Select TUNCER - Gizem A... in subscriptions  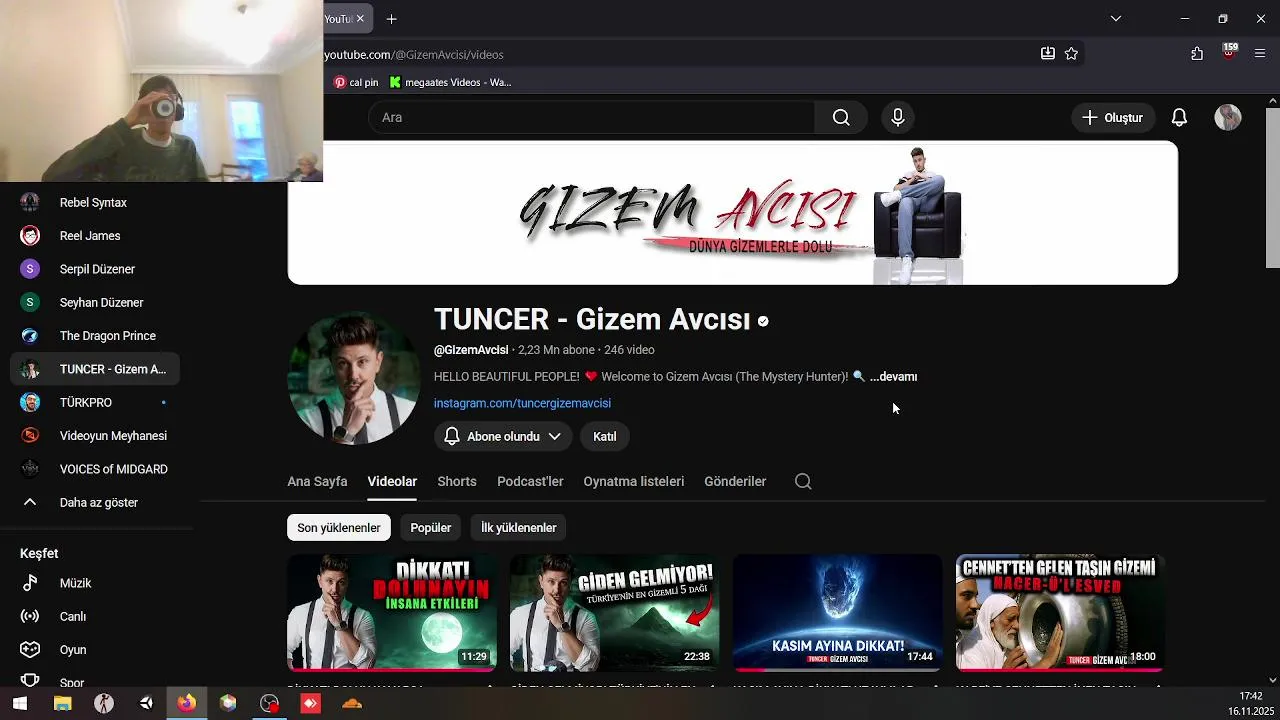[95, 369]
